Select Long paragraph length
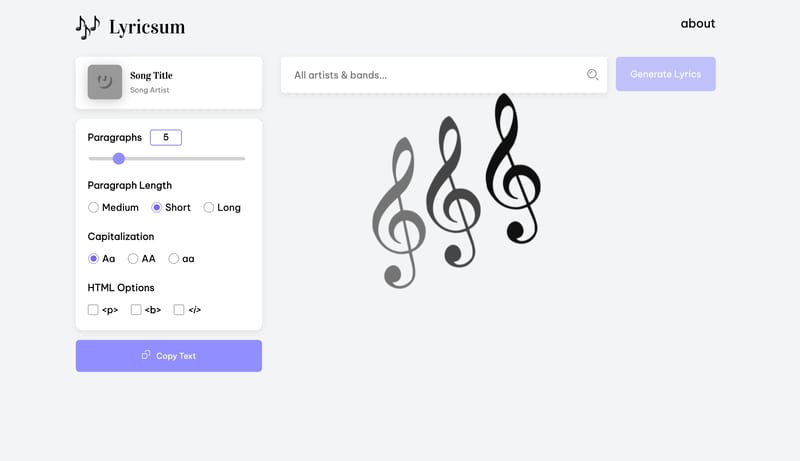 click(x=209, y=208)
